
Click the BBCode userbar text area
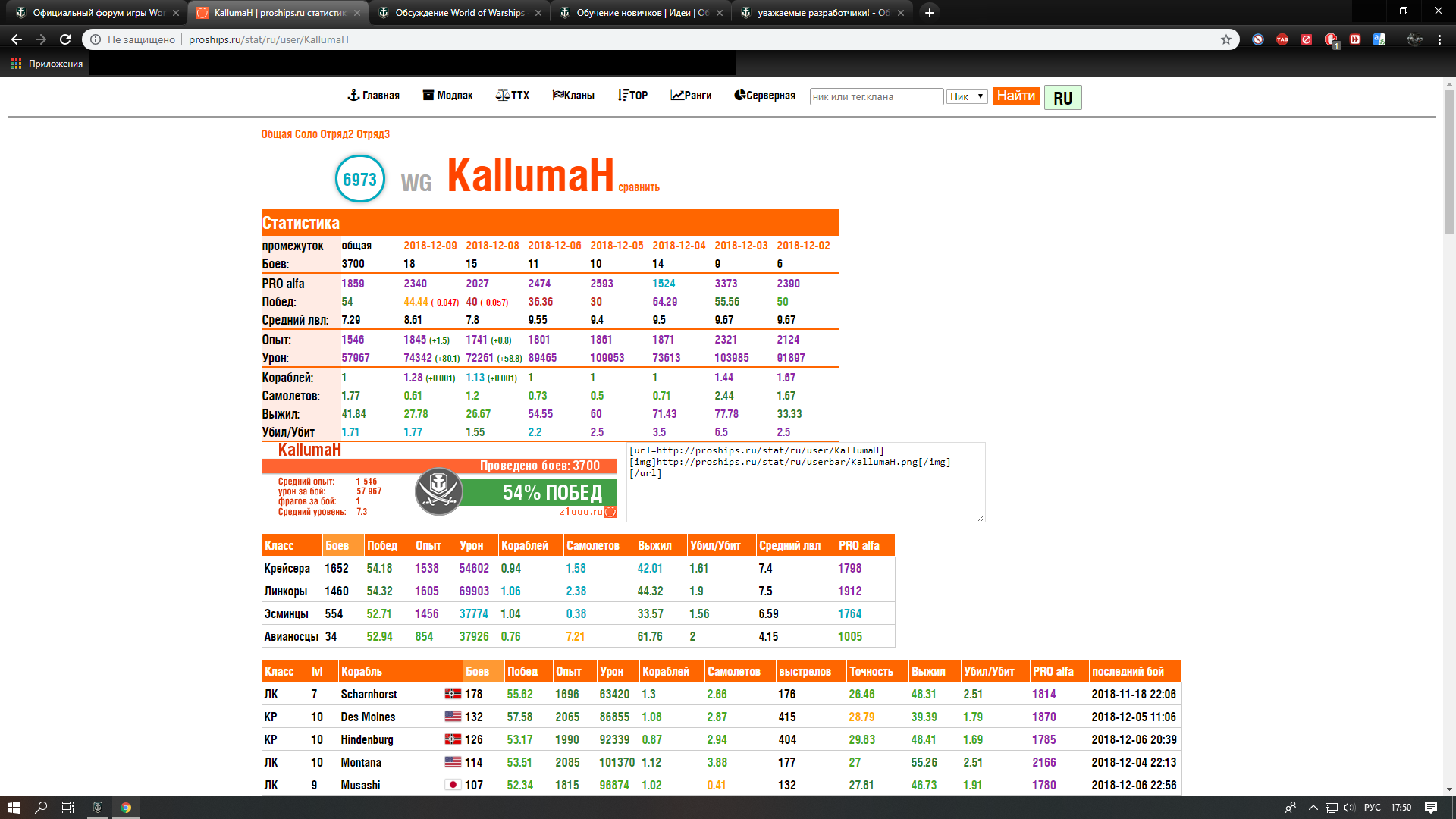(806, 482)
